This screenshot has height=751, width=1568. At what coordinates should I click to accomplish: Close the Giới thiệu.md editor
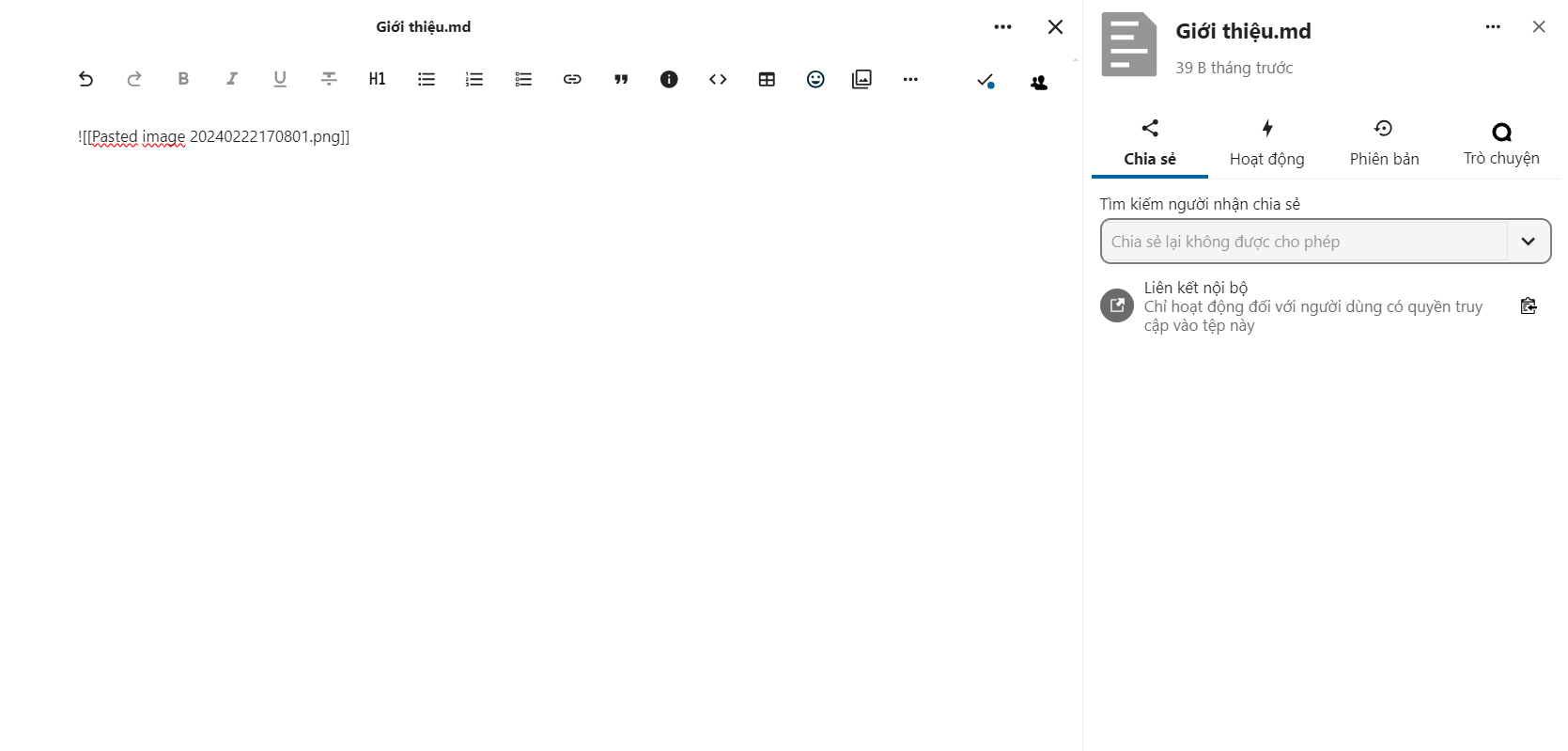[1055, 27]
